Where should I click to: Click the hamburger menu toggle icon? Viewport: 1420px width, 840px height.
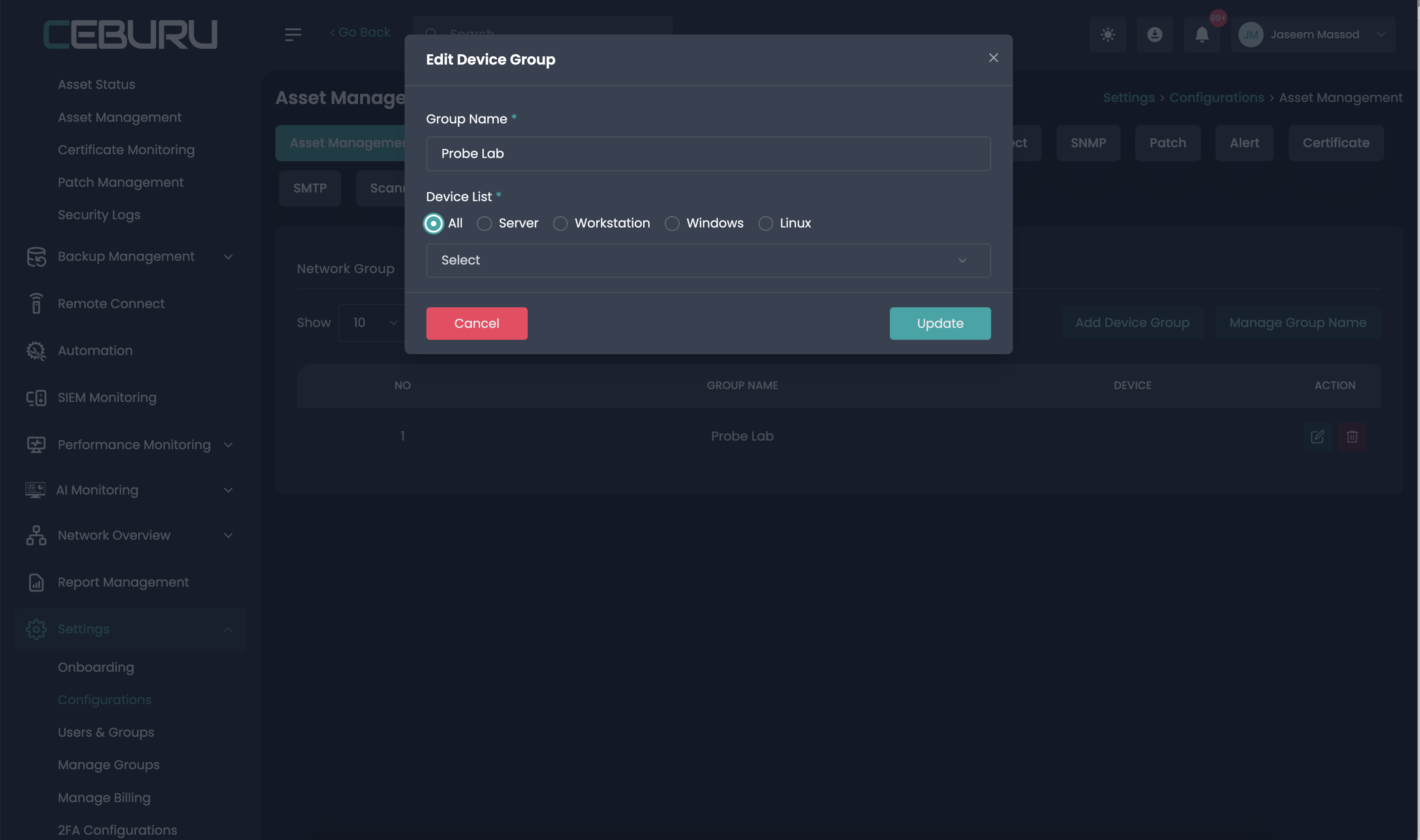coord(293,35)
